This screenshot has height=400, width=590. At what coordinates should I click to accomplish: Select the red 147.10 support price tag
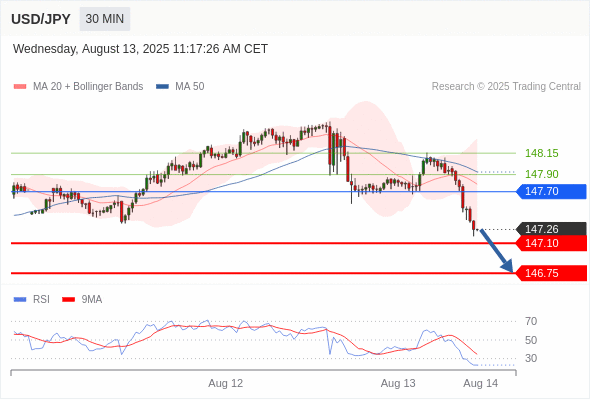551,243
